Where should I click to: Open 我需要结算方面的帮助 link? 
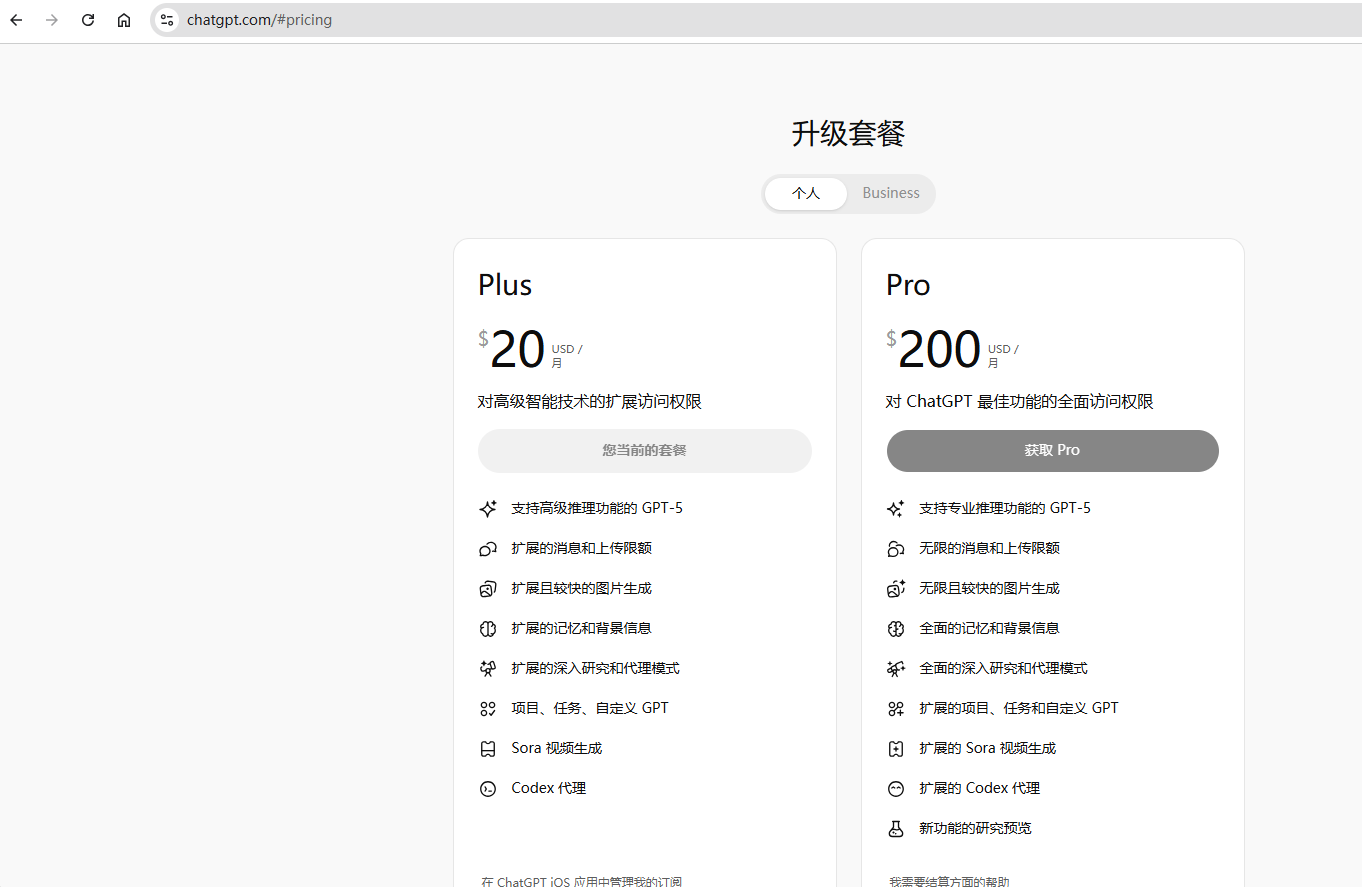tap(949, 882)
